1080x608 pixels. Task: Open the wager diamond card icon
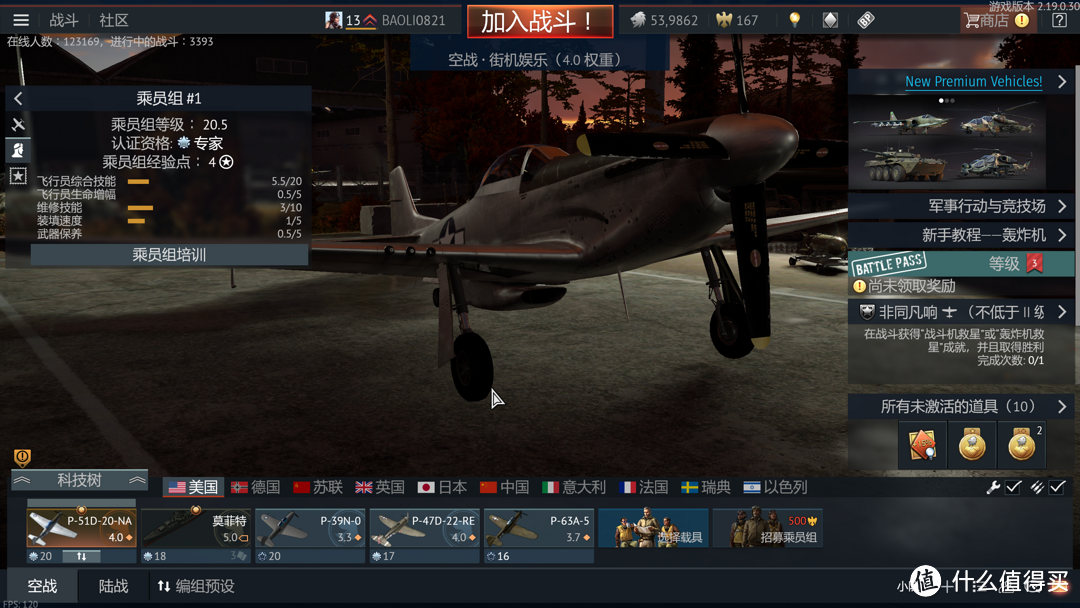tap(830, 20)
